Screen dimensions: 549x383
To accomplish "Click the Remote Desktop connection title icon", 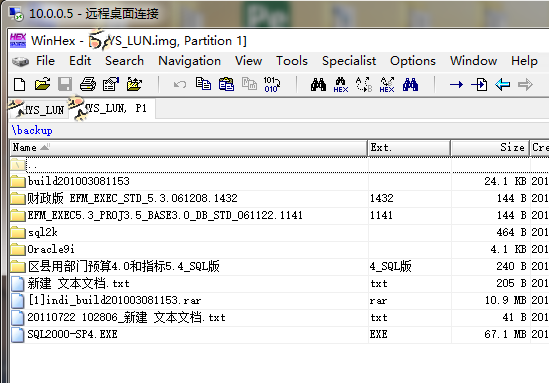I will [16, 13].
